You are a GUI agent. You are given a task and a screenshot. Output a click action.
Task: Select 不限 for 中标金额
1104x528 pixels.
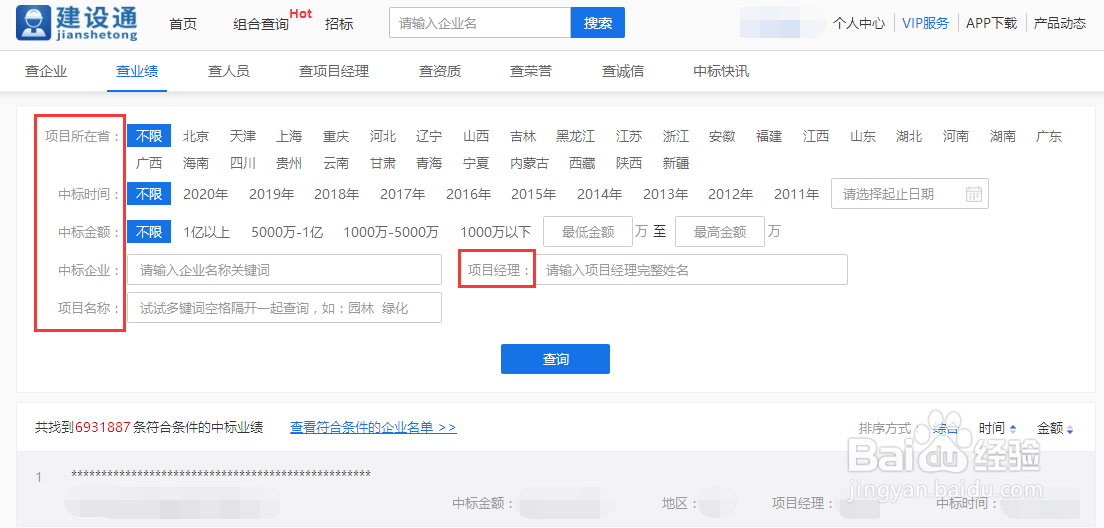pos(149,232)
